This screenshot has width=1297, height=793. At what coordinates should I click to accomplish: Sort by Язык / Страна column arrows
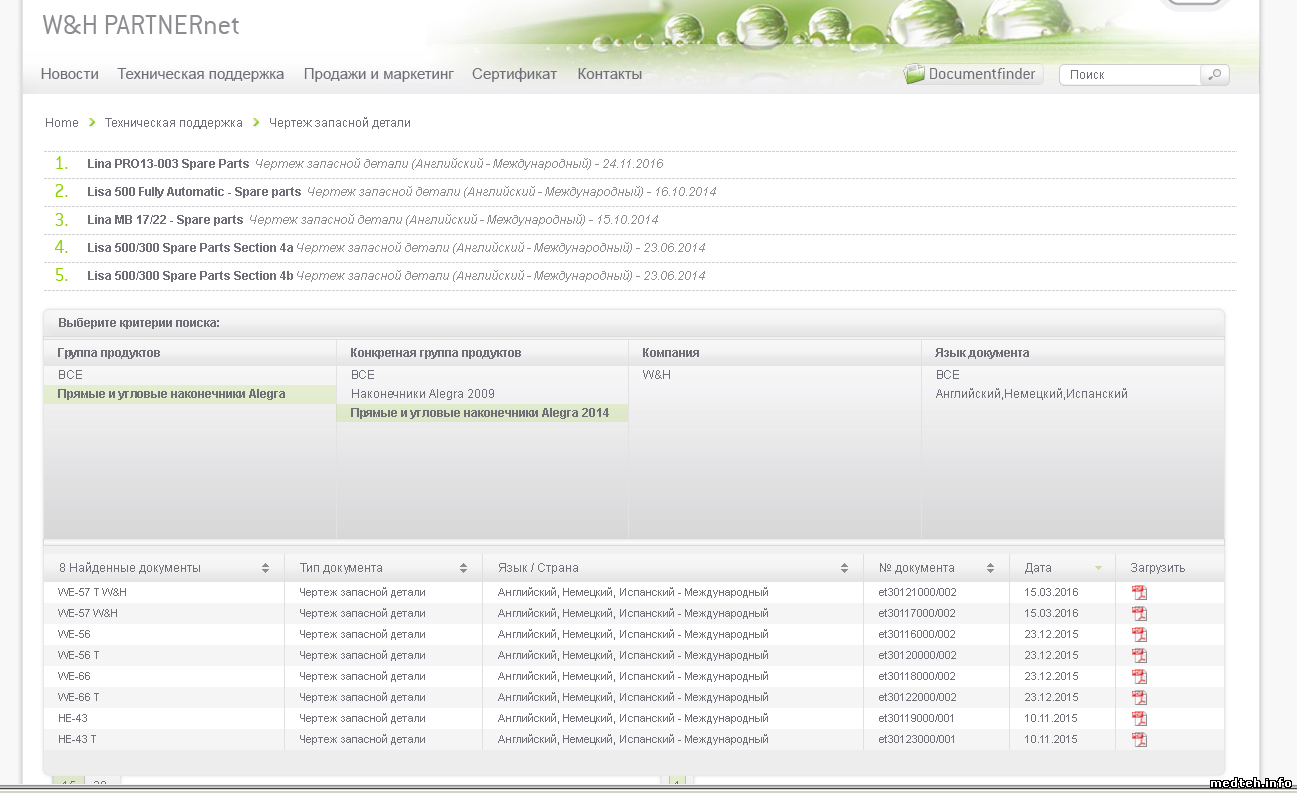pyautogui.click(x=844, y=568)
